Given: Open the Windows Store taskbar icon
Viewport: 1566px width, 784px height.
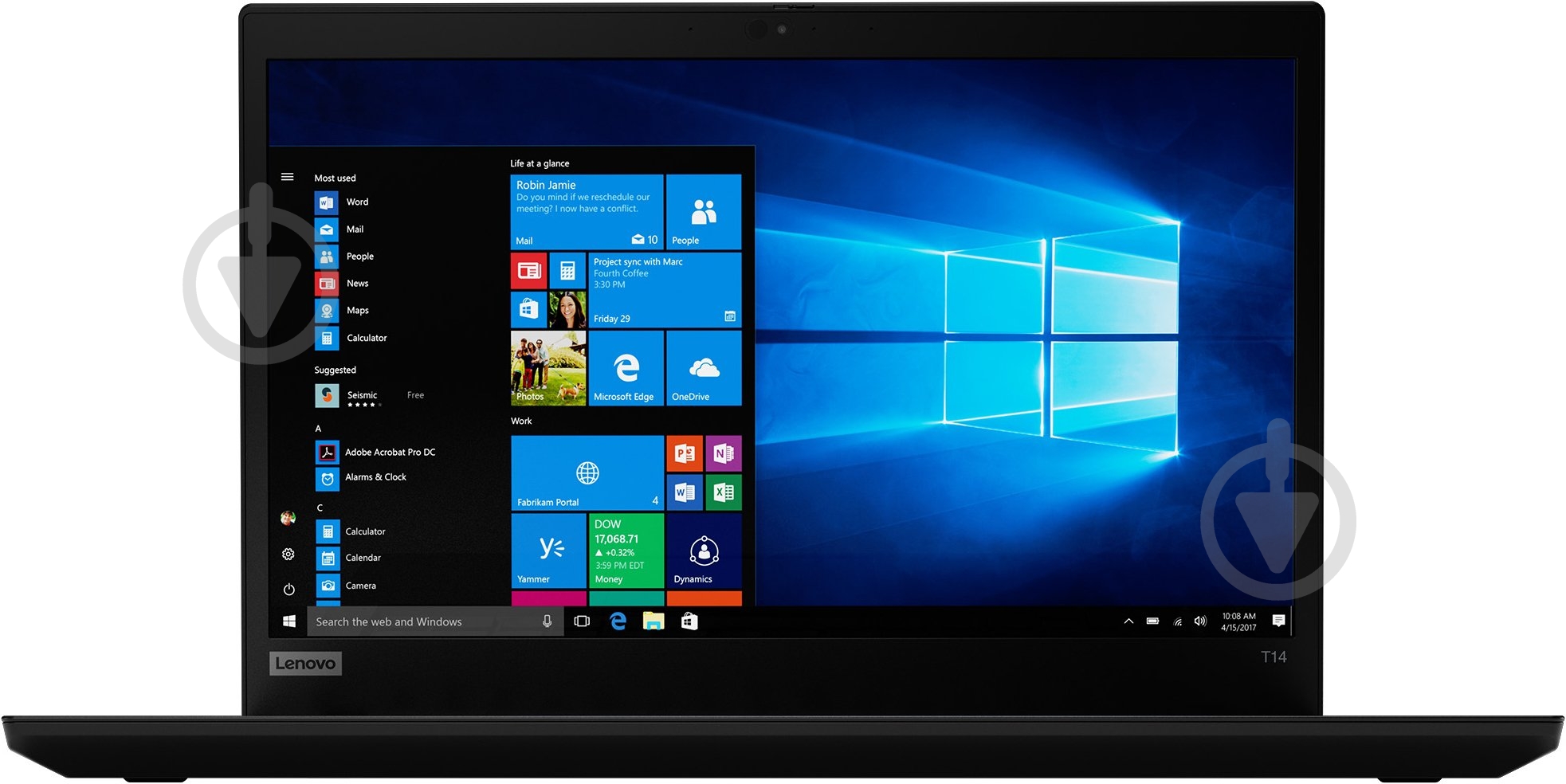Looking at the screenshot, I should tap(689, 621).
